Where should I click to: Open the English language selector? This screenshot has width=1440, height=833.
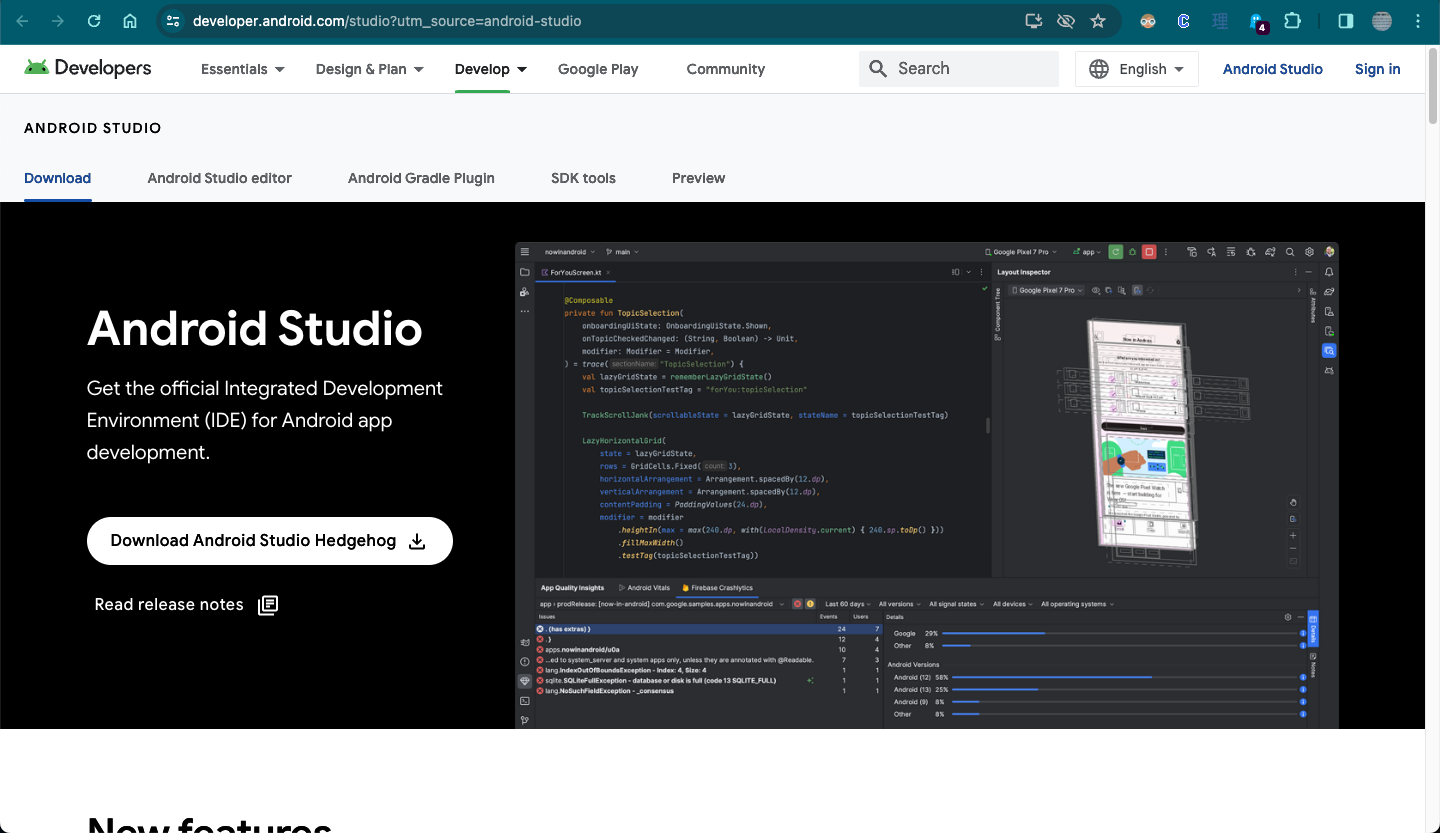[x=1136, y=69]
